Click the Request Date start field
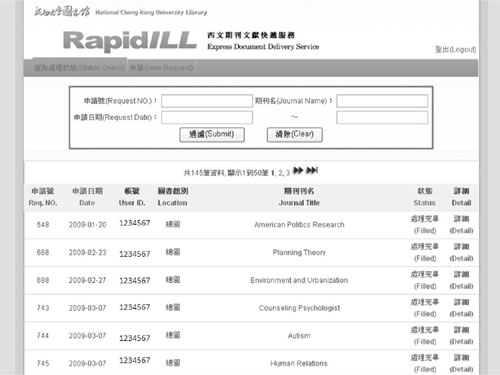 point(207,118)
